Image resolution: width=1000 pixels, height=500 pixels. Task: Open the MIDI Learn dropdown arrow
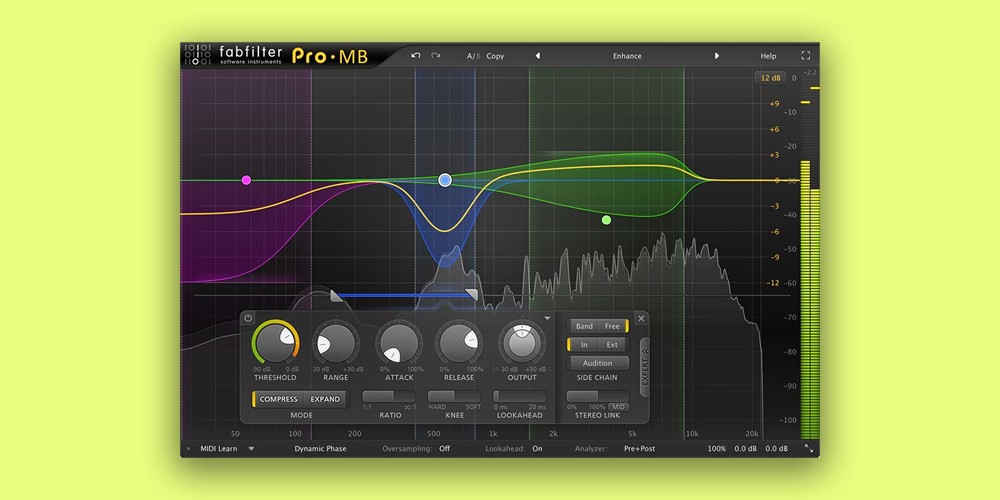[x=251, y=449]
